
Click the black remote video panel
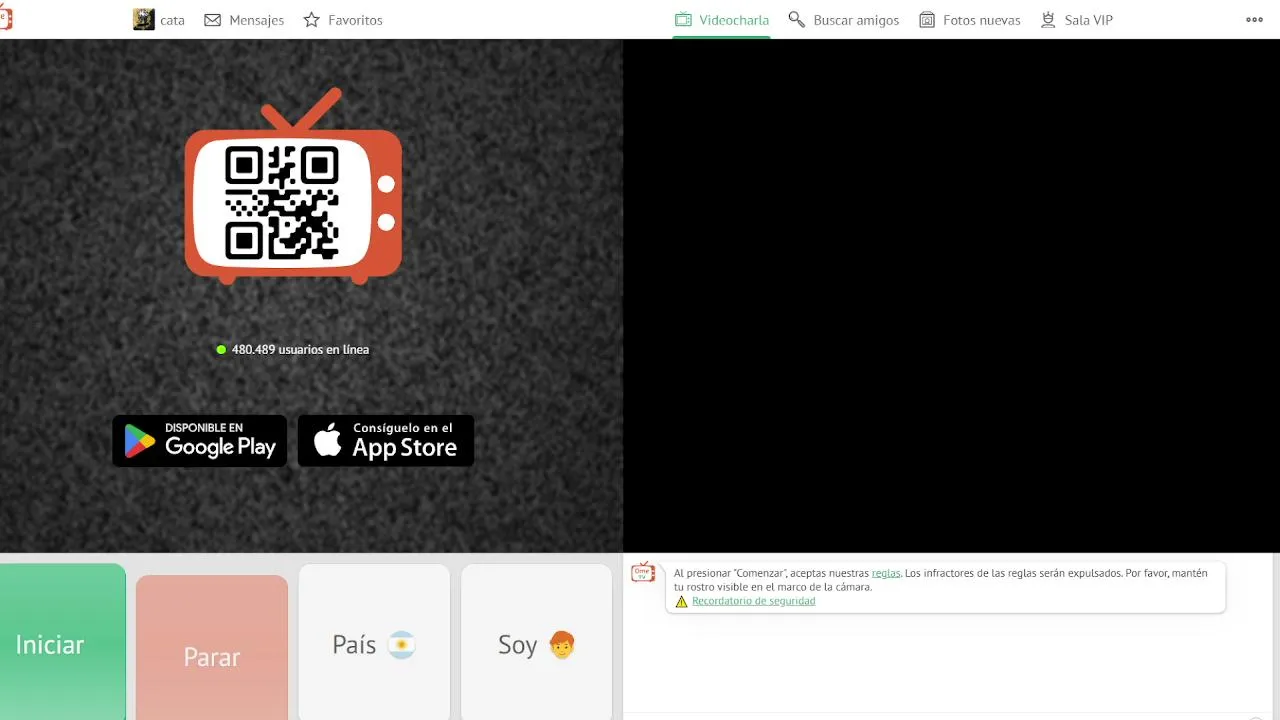point(951,296)
